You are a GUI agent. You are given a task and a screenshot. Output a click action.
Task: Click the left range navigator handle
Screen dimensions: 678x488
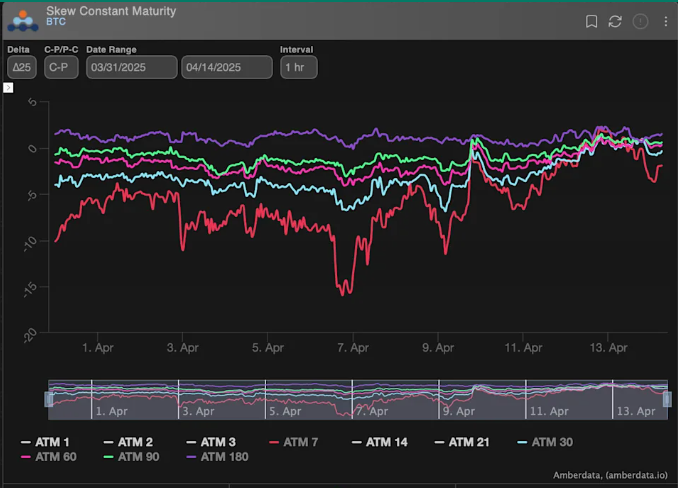(x=49, y=399)
